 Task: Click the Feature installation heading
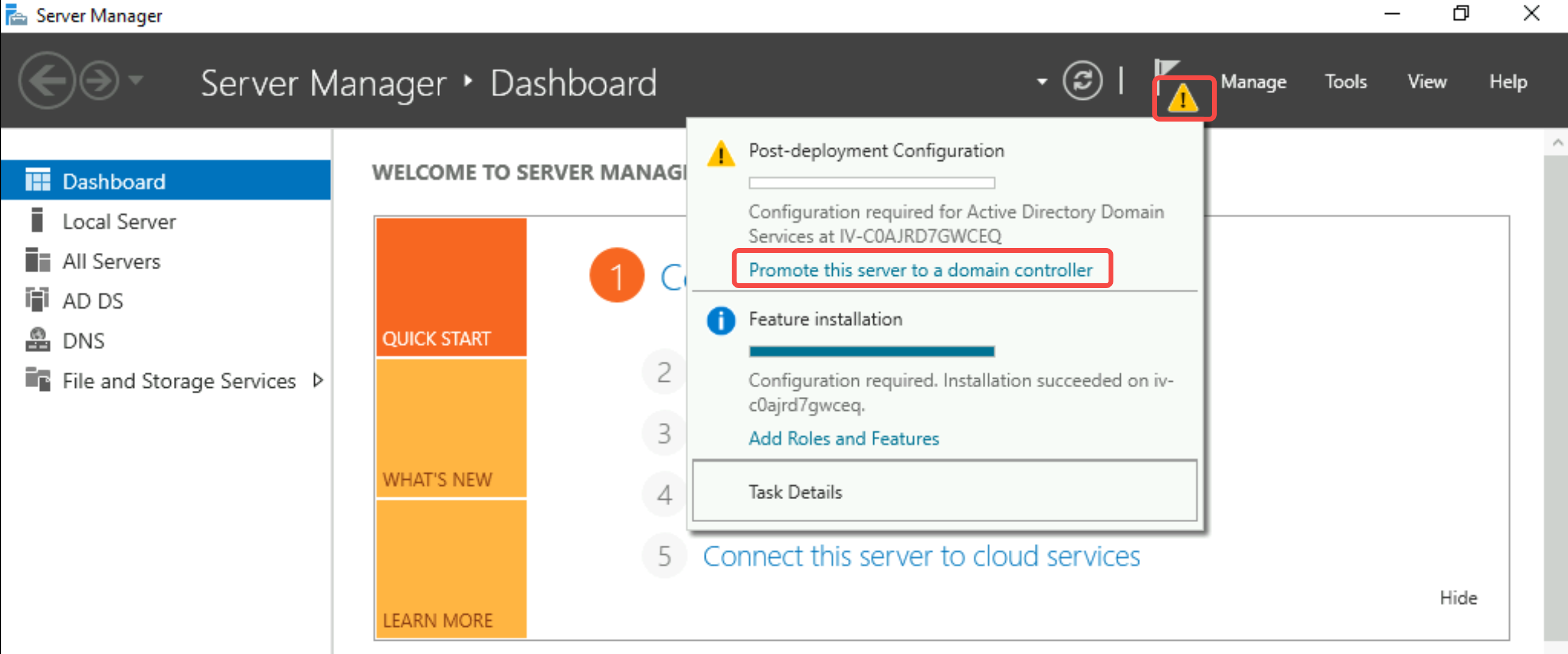pyautogui.click(x=825, y=319)
